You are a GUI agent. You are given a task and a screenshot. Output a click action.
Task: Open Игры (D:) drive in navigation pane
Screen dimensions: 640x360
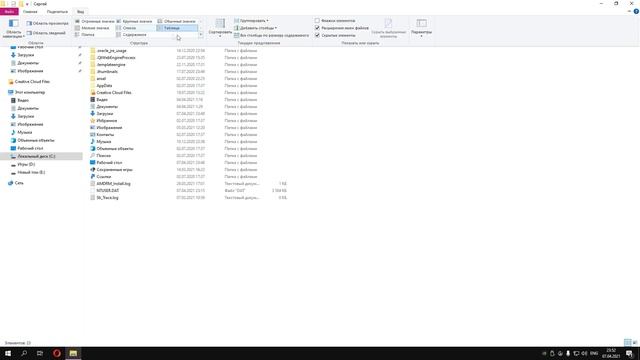pyautogui.click(x=26, y=164)
